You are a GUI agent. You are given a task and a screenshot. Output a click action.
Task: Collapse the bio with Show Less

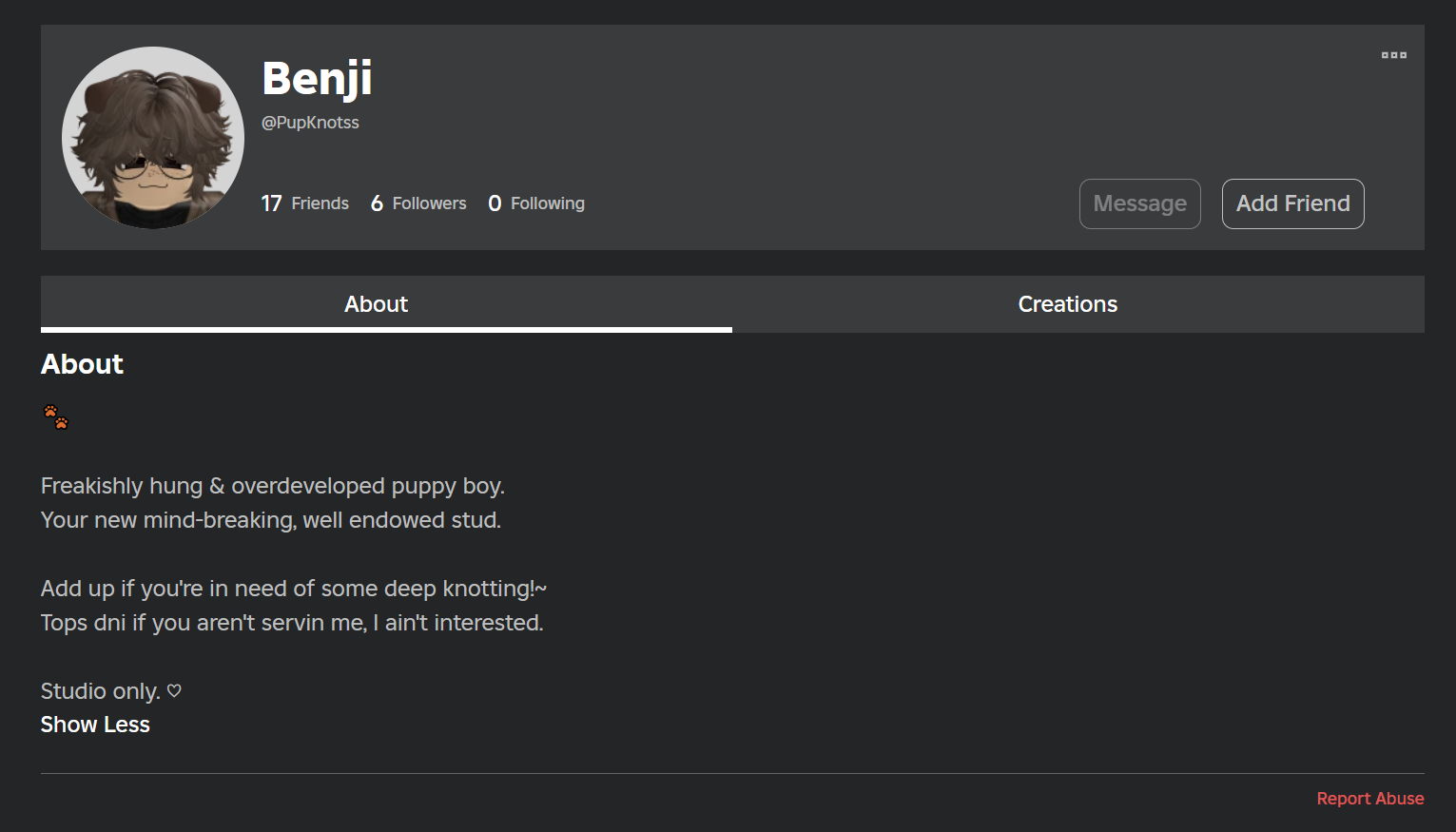click(x=95, y=725)
